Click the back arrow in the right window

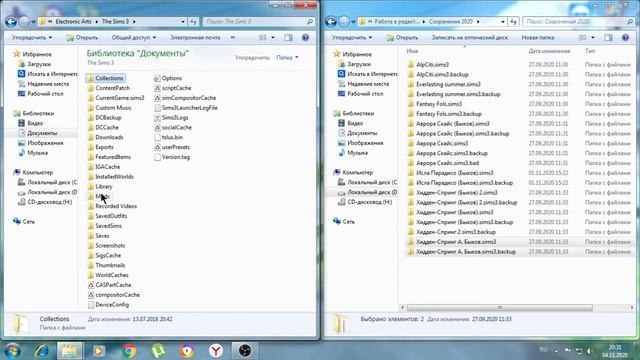331,22
